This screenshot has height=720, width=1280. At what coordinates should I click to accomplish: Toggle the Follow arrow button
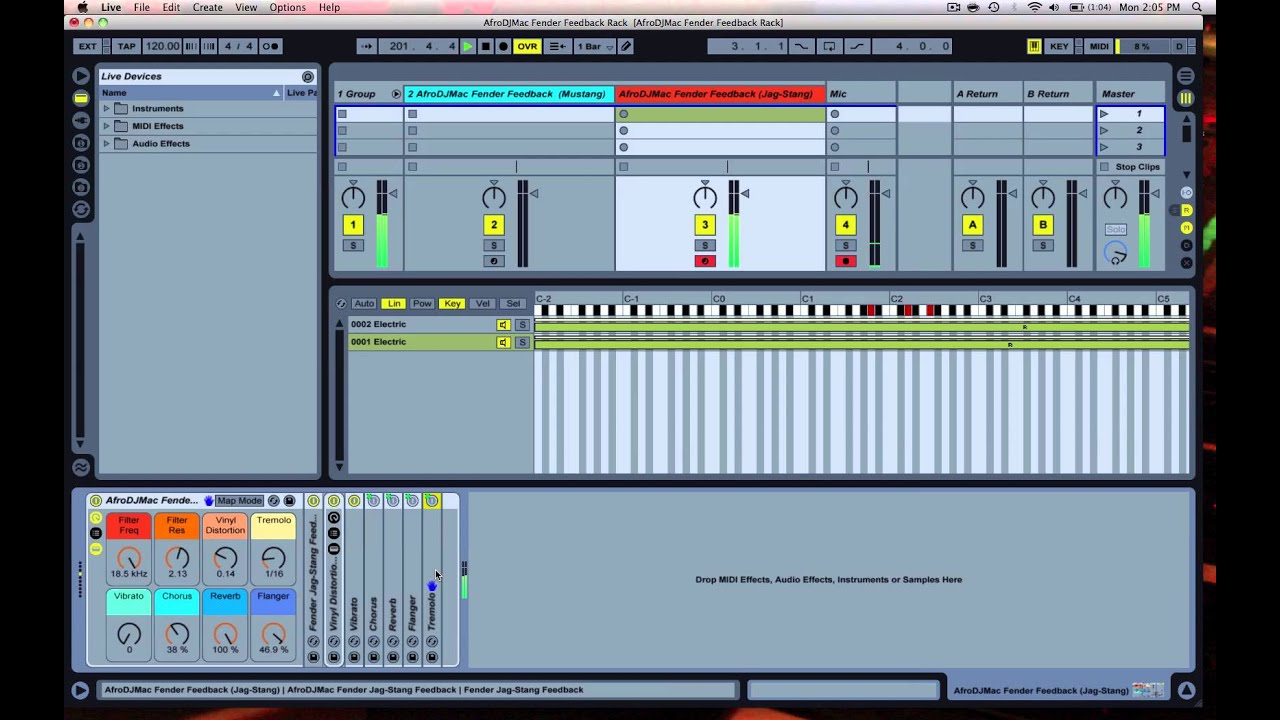tap(366, 46)
